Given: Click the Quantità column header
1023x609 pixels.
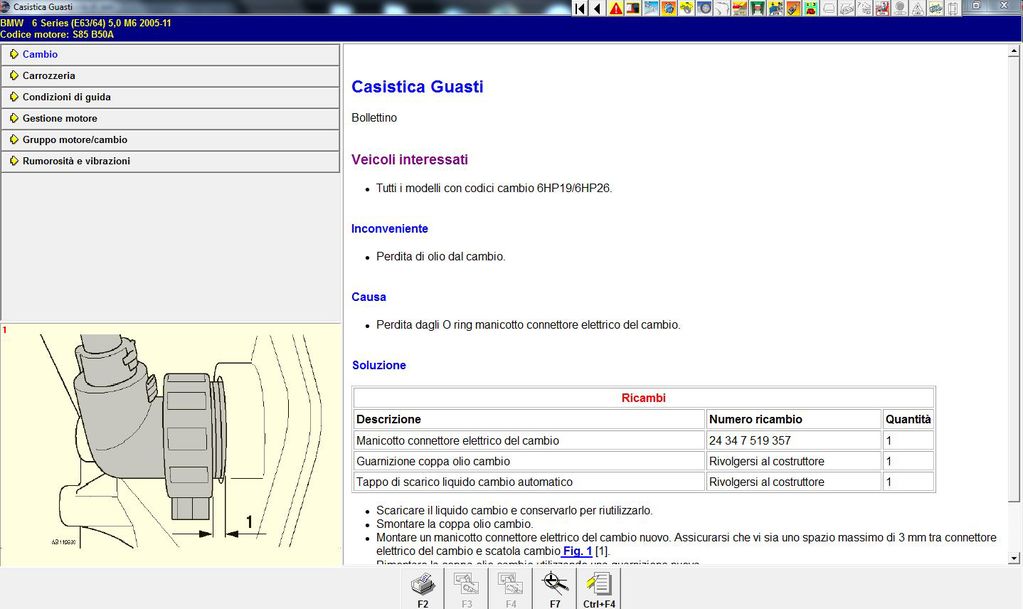Looking at the screenshot, I should click(908, 419).
